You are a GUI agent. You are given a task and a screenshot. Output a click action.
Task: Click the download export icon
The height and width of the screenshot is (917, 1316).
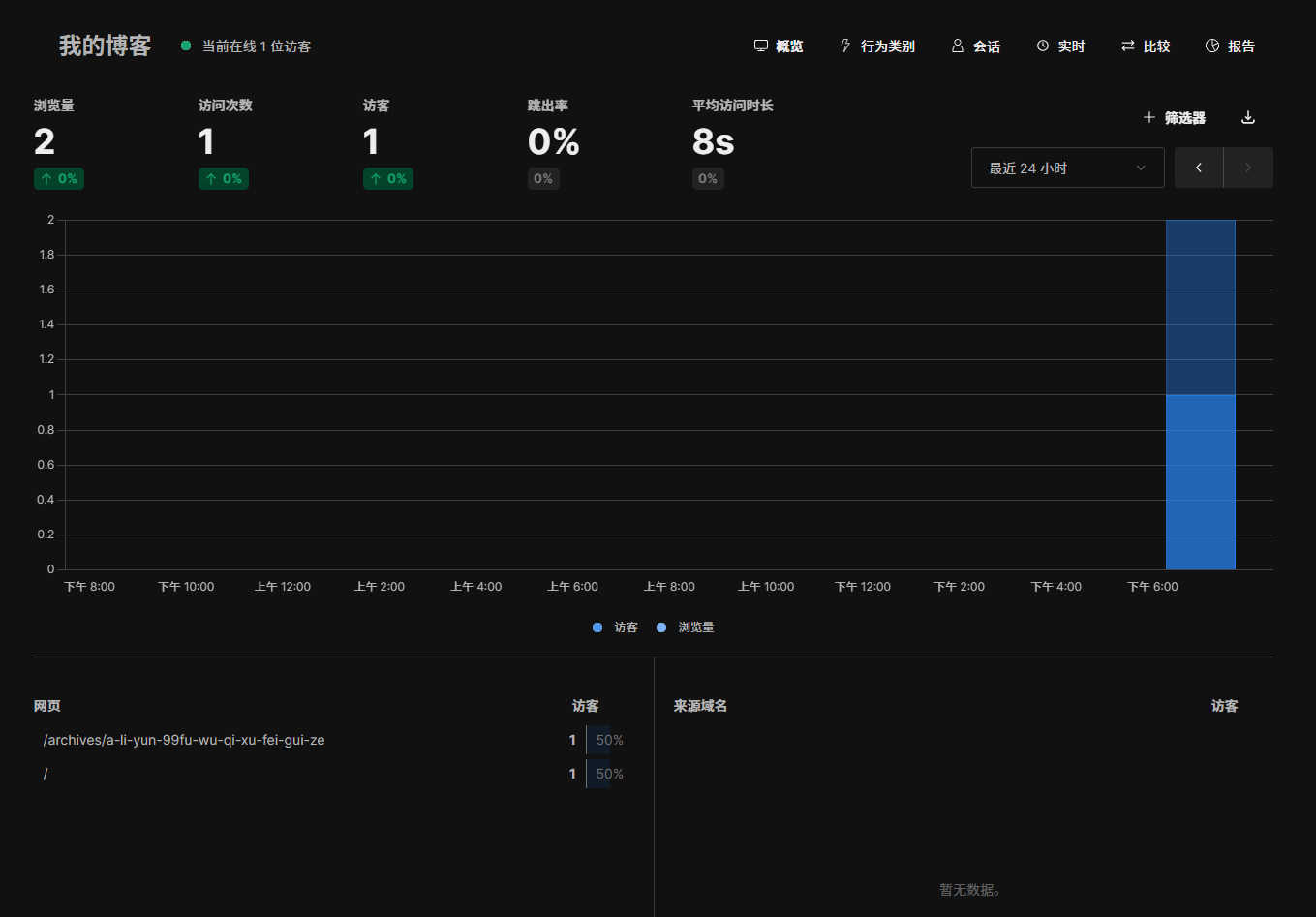point(1248,118)
